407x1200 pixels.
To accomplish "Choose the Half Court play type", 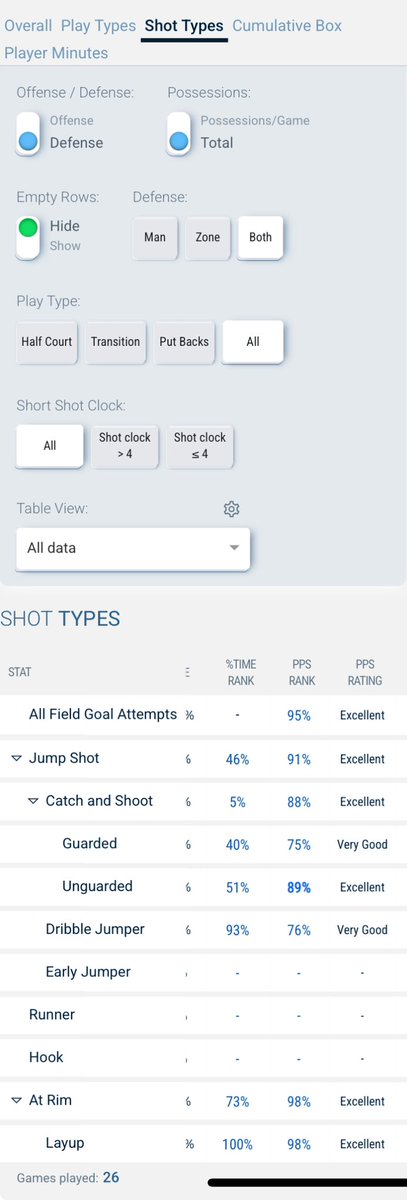I will (47, 342).
